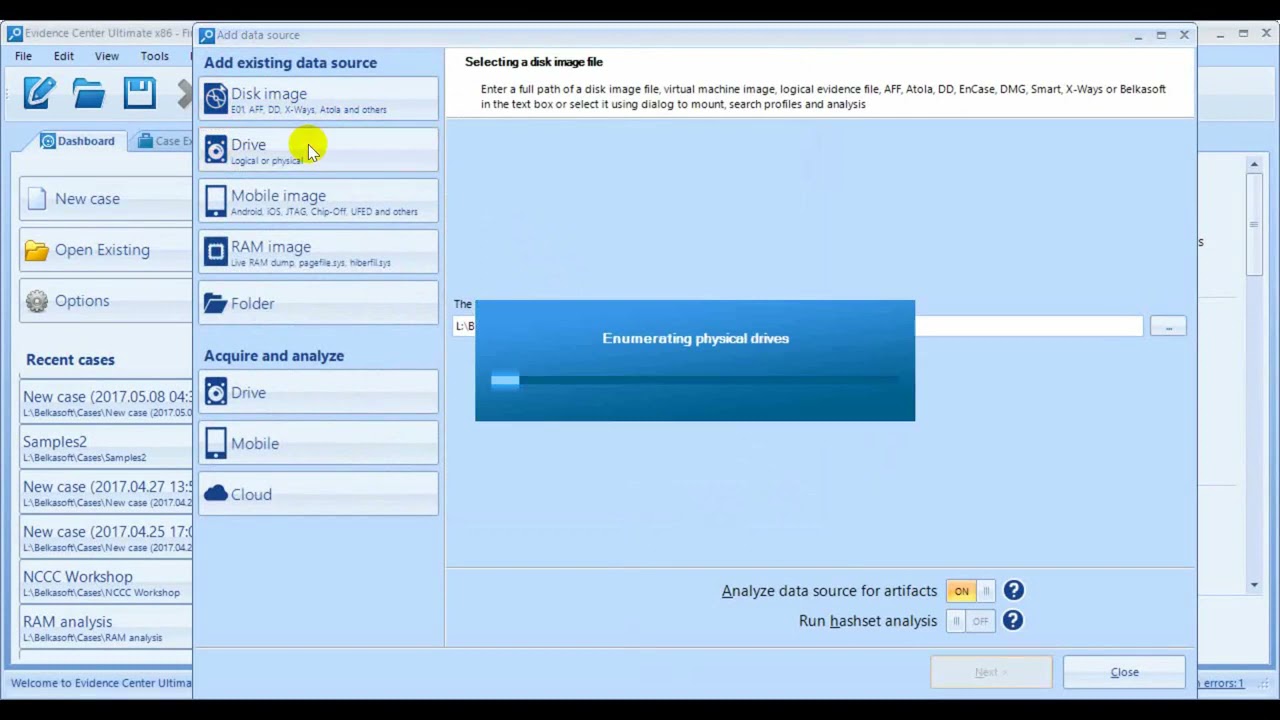This screenshot has height=720, width=1280.
Task: Click the Evidence Center app icon in title bar
Action: (x=14, y=34)
